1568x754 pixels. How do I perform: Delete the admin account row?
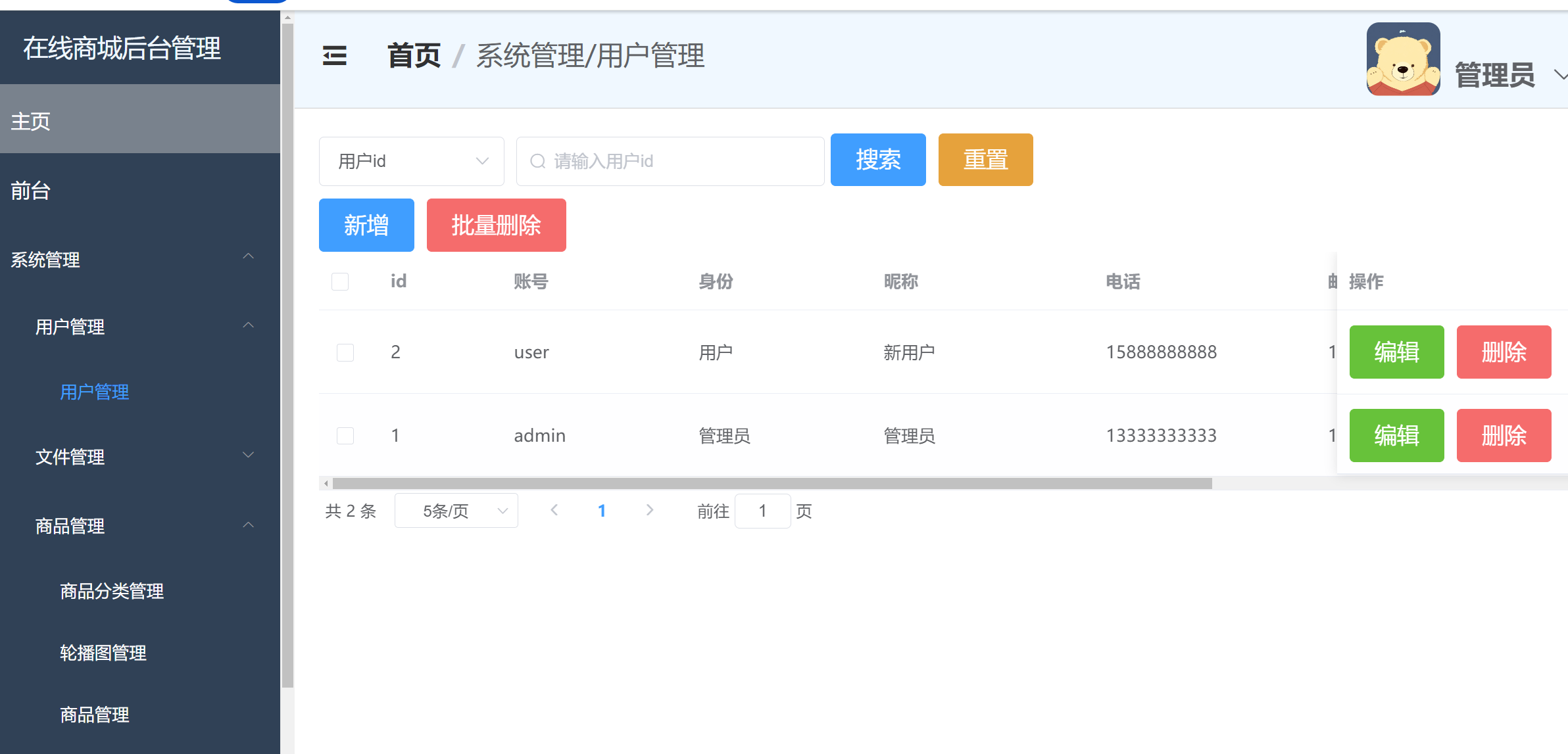coord(1504,435)
